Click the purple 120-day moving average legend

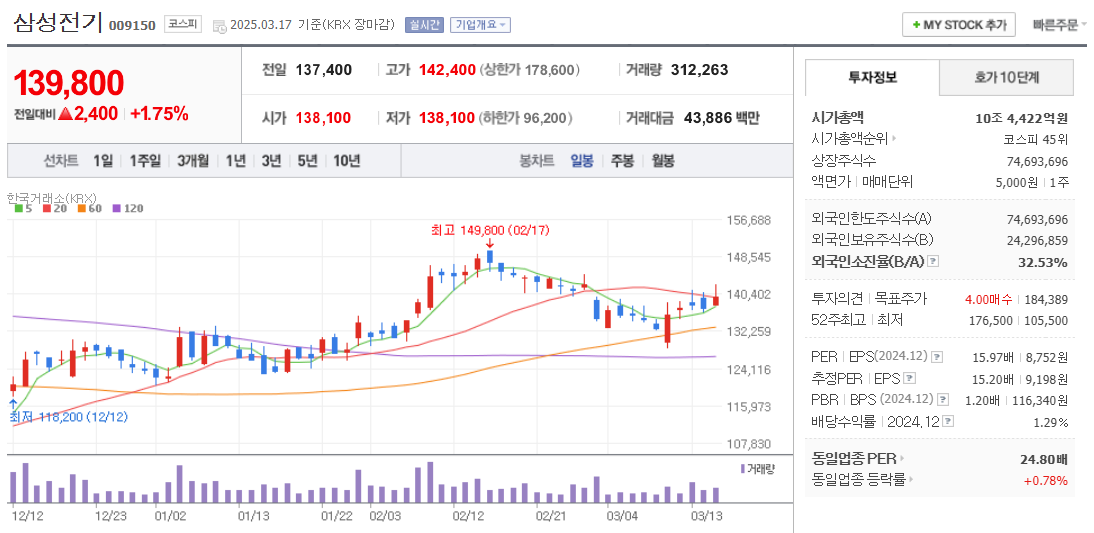pyautogui.click(x=127, y=208)
